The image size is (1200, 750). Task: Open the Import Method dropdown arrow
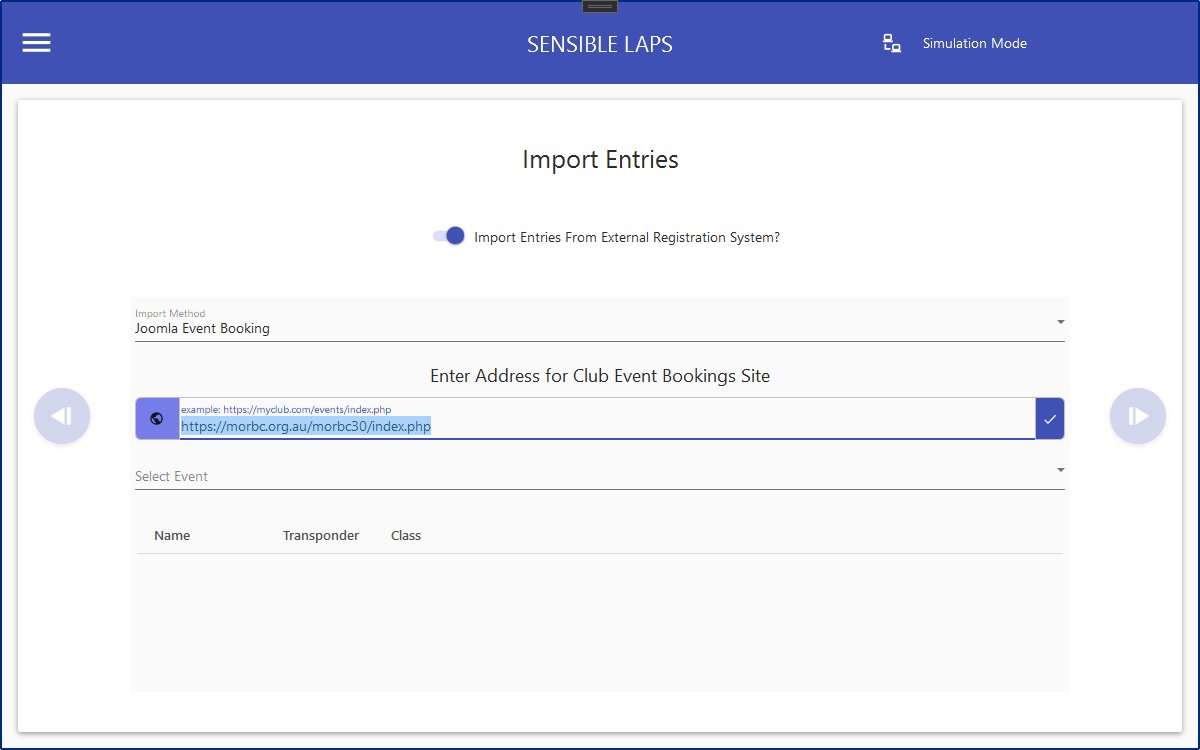(x=1060, y=322)
